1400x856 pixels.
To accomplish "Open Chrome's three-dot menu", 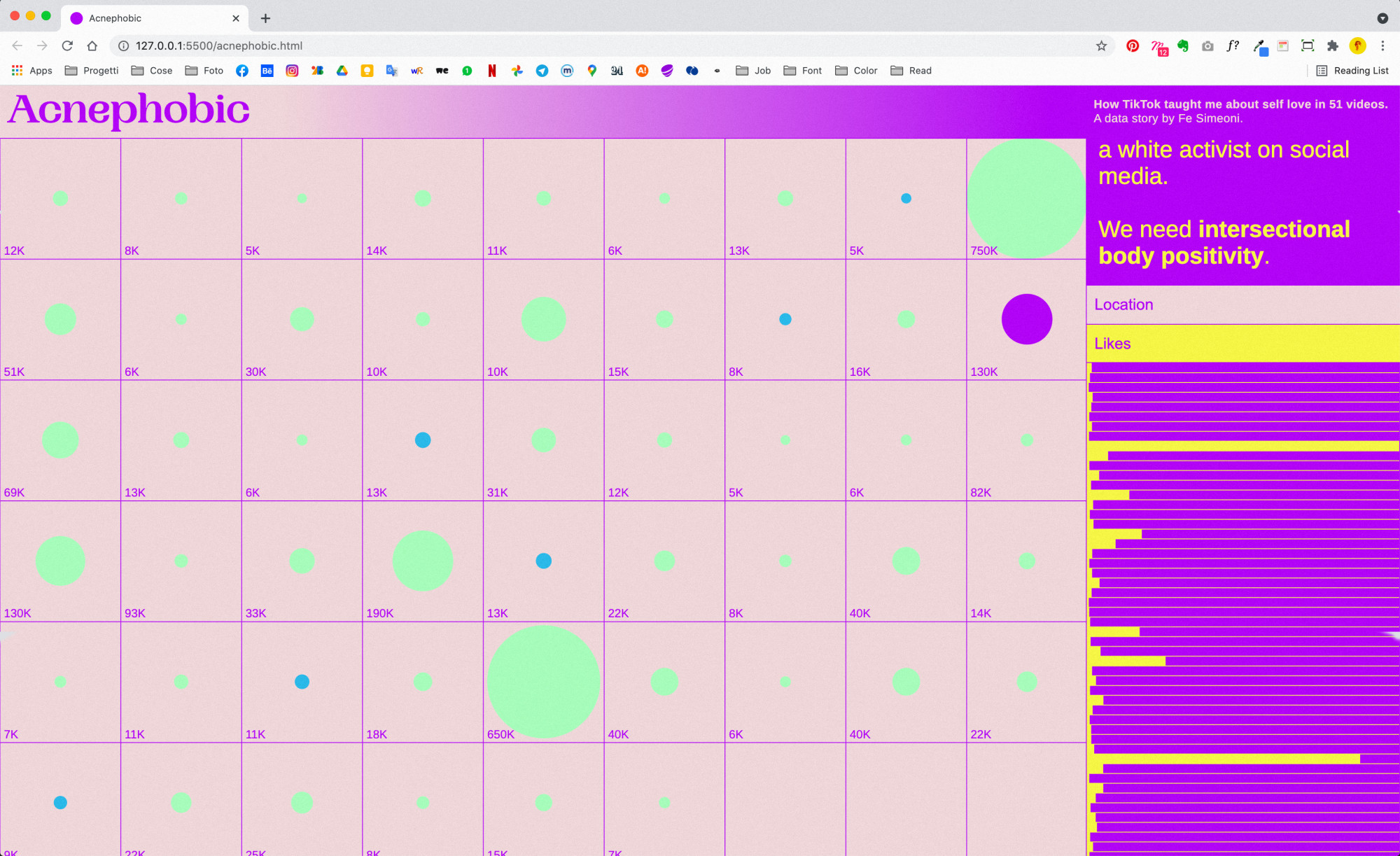I will click(x=1382, y=45).
